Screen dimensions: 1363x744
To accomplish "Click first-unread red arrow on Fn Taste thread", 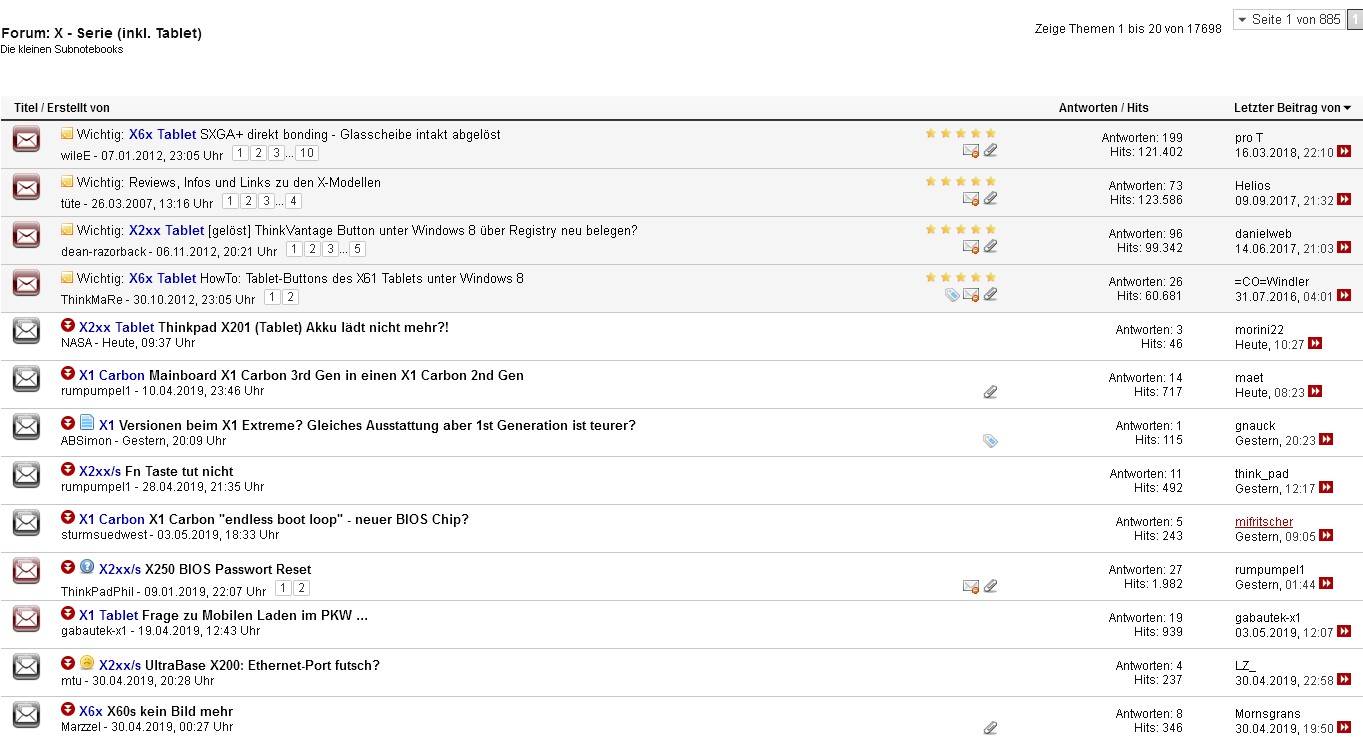I will click(68, 470).
